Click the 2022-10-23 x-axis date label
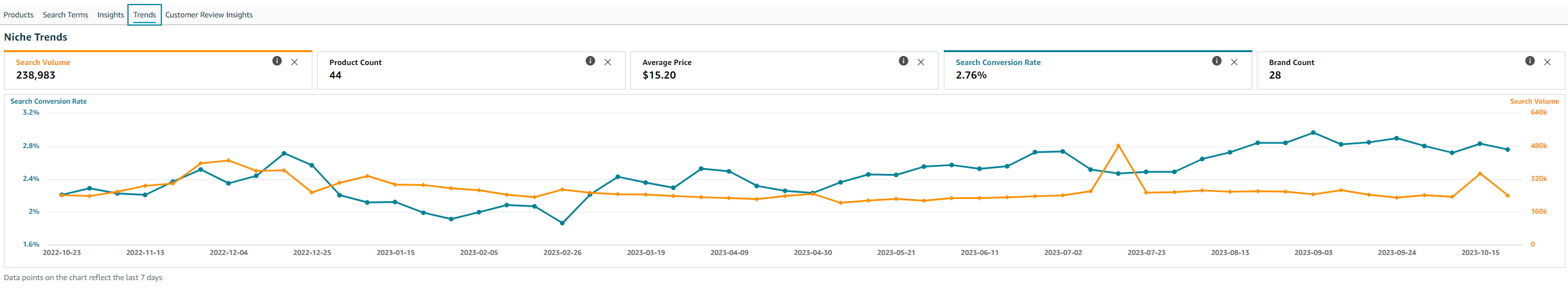The width and height of the screenshot is (1568, 293). point(62,253)
